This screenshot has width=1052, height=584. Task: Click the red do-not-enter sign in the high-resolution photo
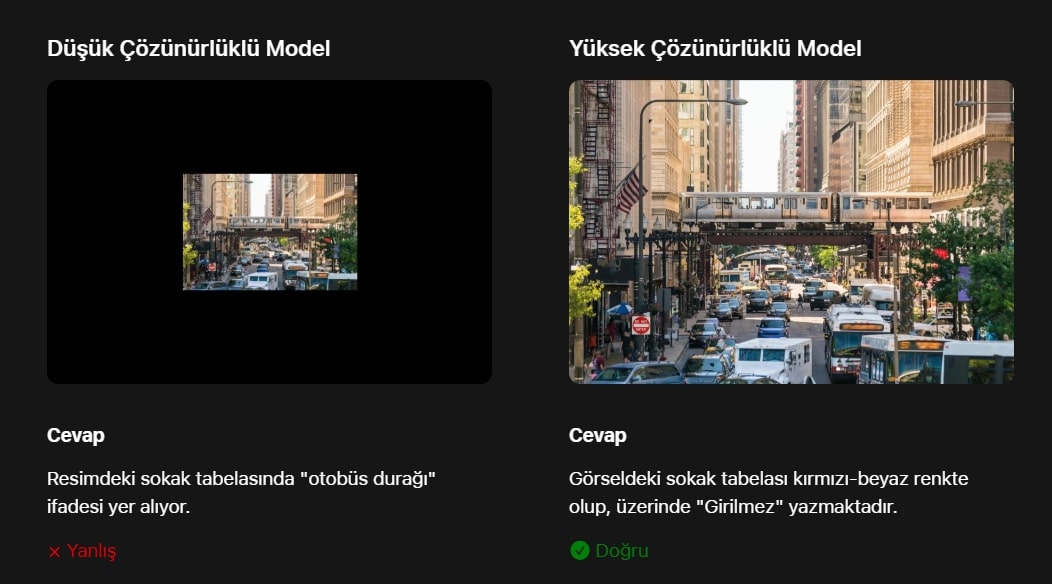[641, 326]
